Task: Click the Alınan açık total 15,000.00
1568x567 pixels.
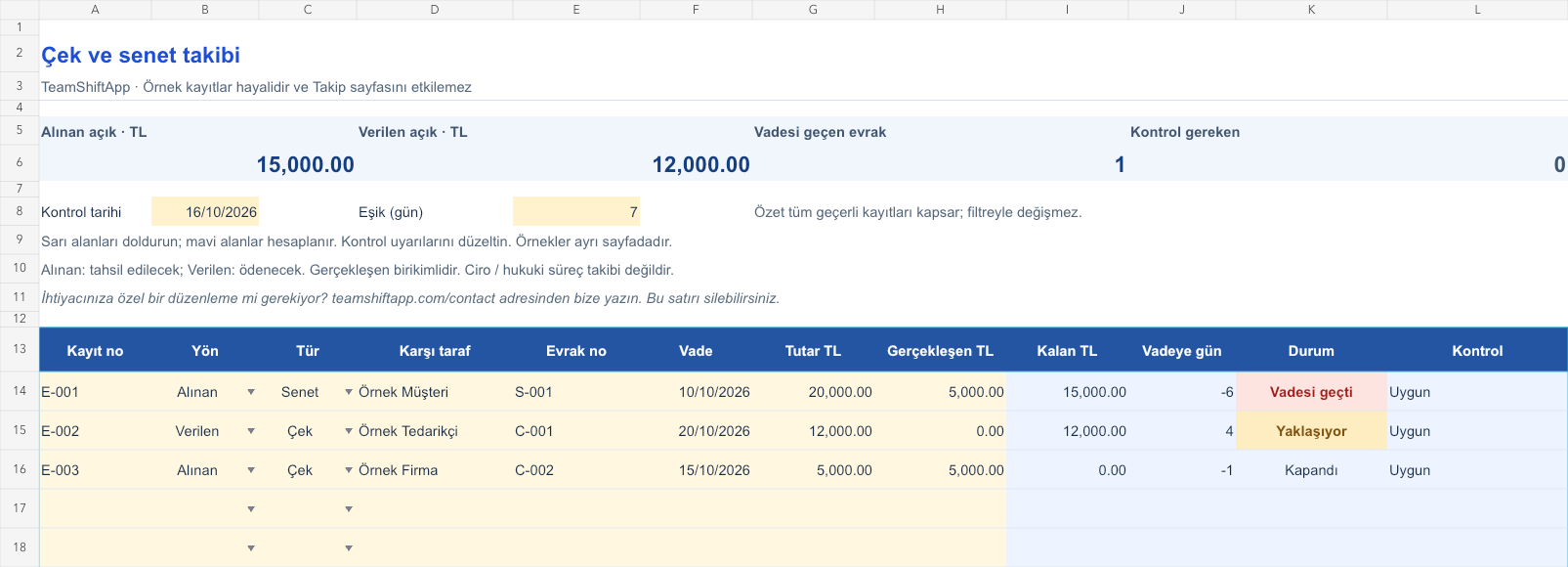Action: 306,165
